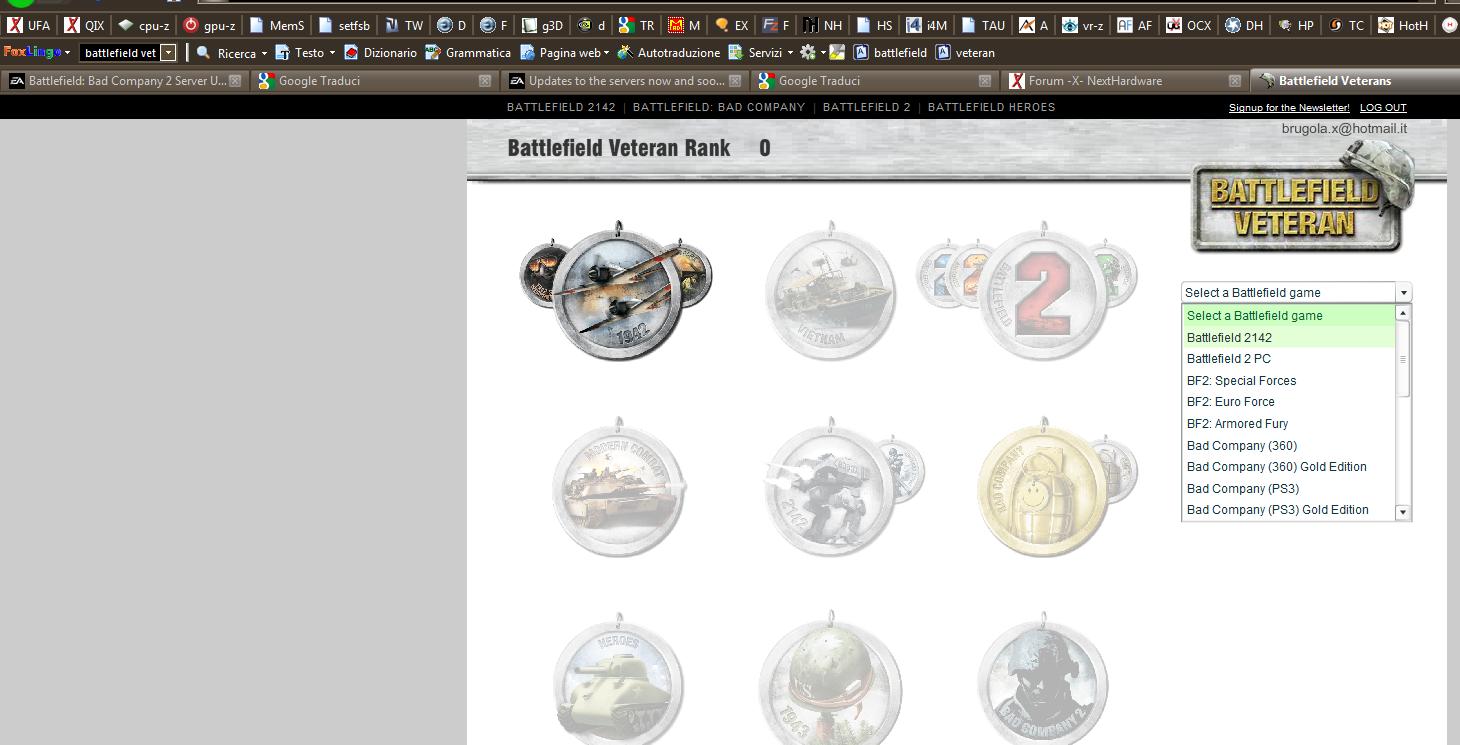Click the MemS bookmark
1460x745 pixels.
(x=276, y=25)
